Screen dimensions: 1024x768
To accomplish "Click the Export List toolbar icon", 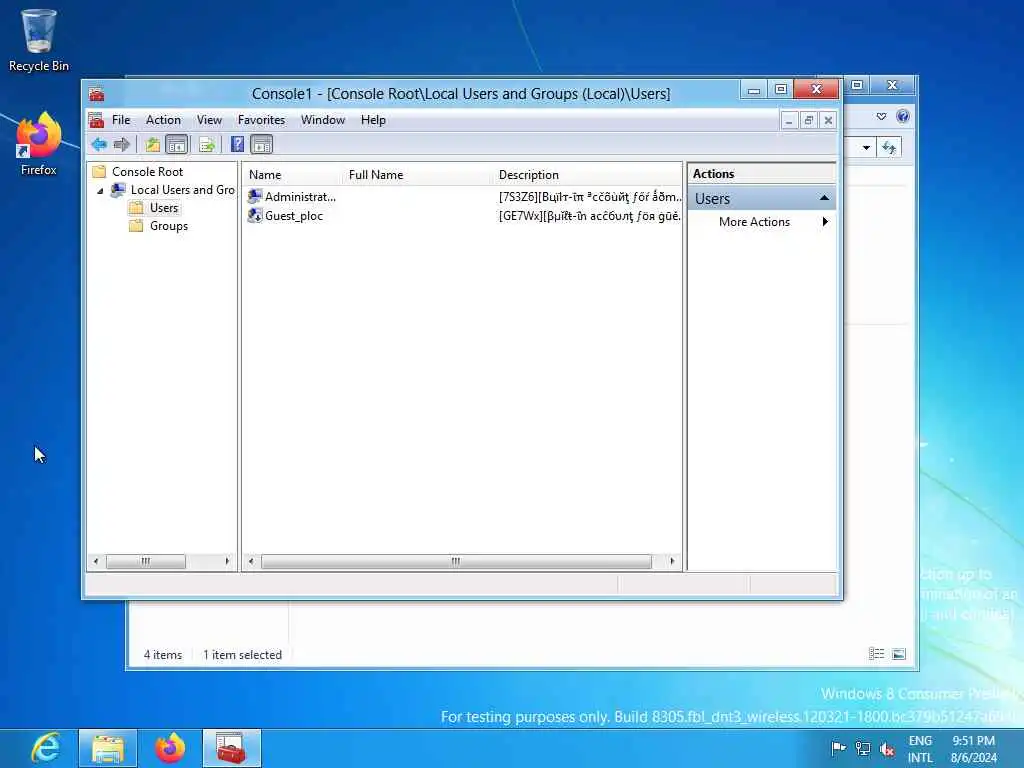I will coord(207,144).
